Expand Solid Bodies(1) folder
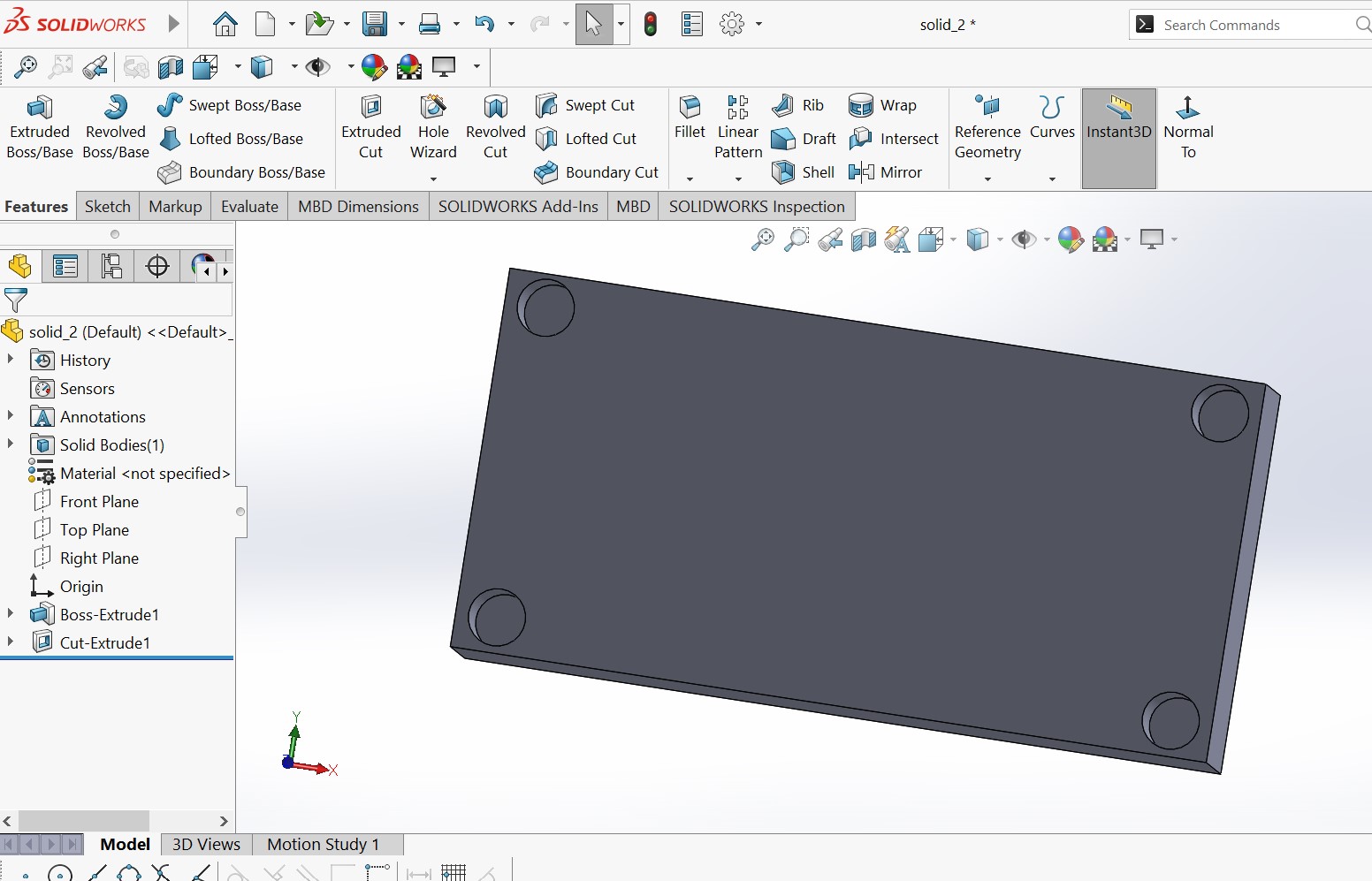 click(11, 444)
